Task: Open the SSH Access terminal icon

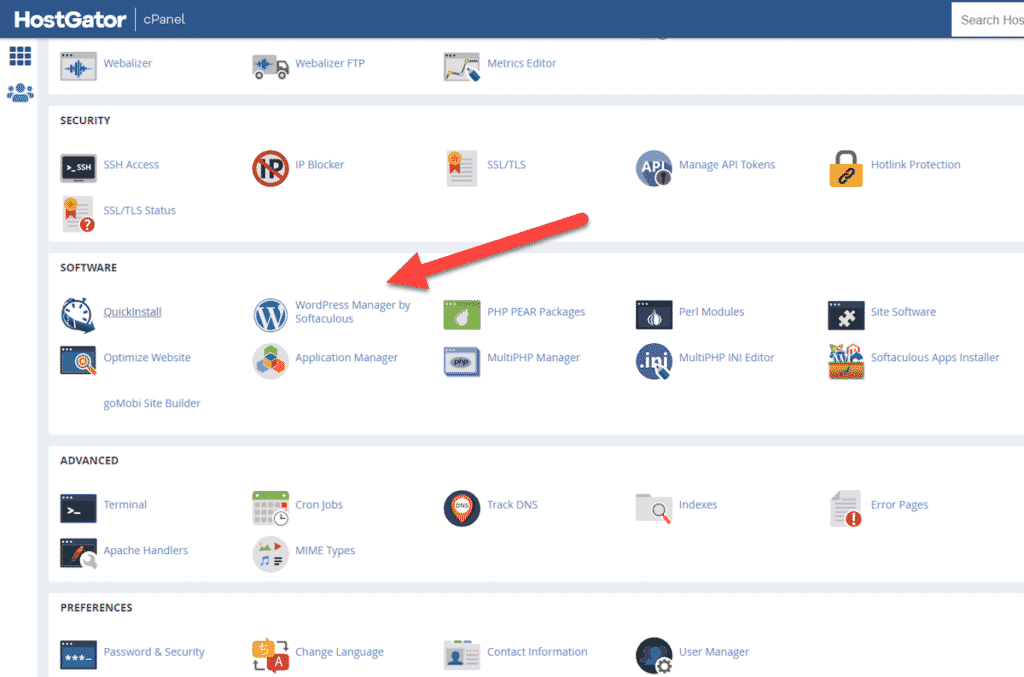Action: coord(78,168)
